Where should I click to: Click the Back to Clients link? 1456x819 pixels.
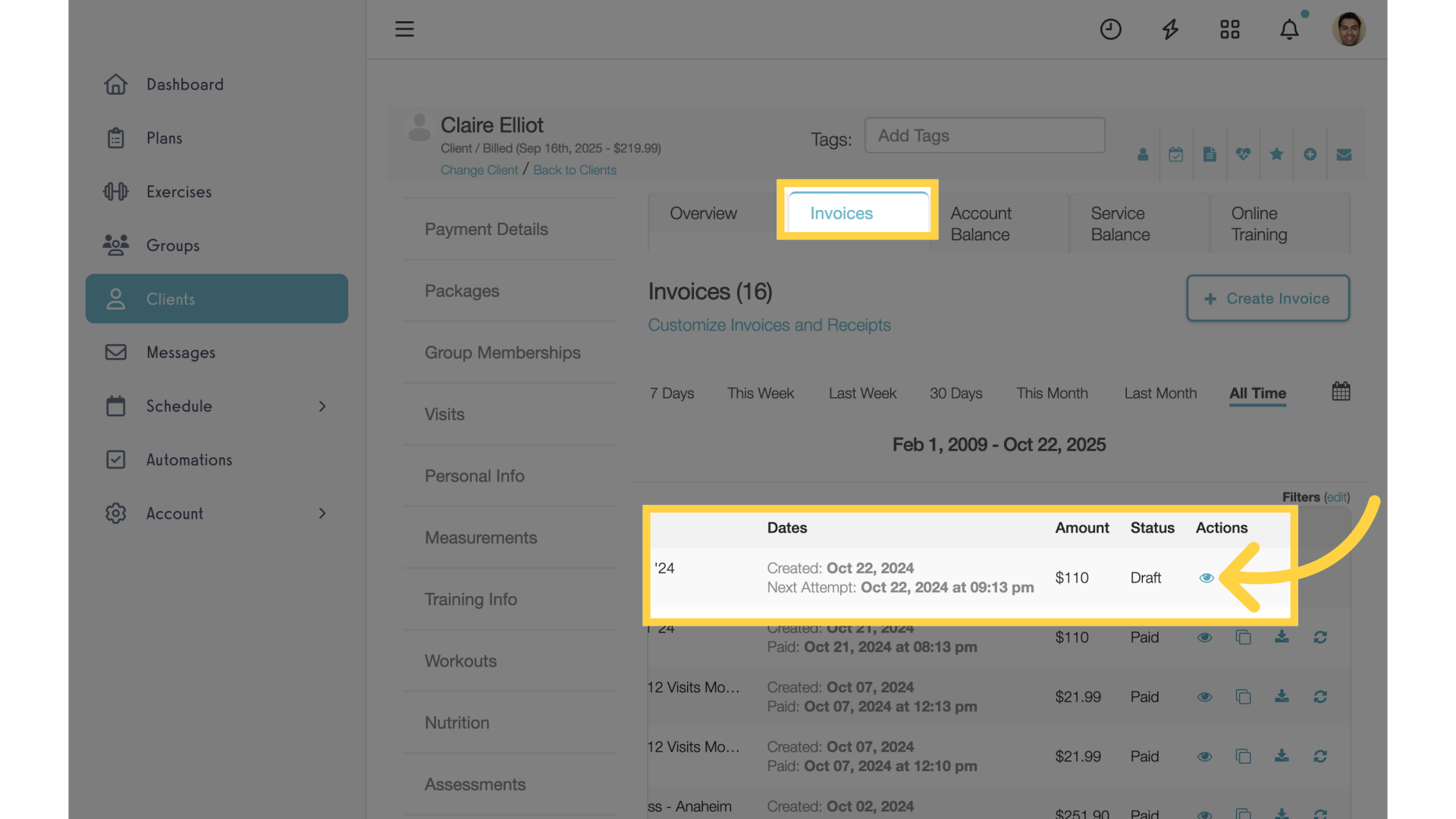pyautogui.click(x=575, y=171)
